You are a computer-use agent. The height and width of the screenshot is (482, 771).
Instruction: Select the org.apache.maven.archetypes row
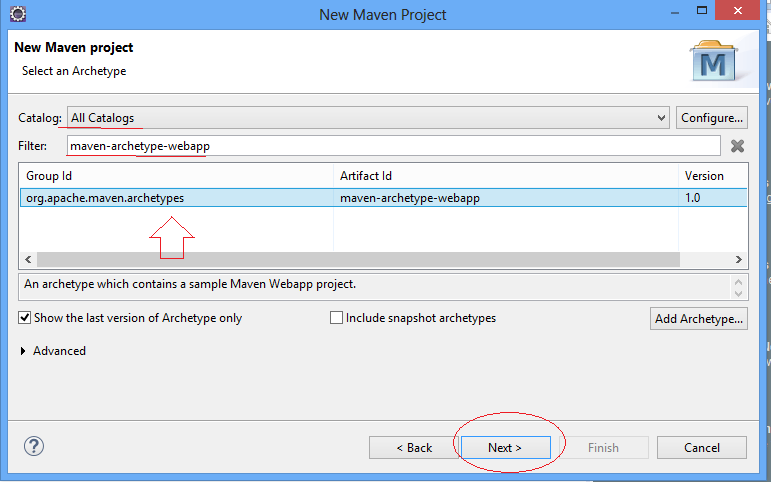[x=384, y=198]
